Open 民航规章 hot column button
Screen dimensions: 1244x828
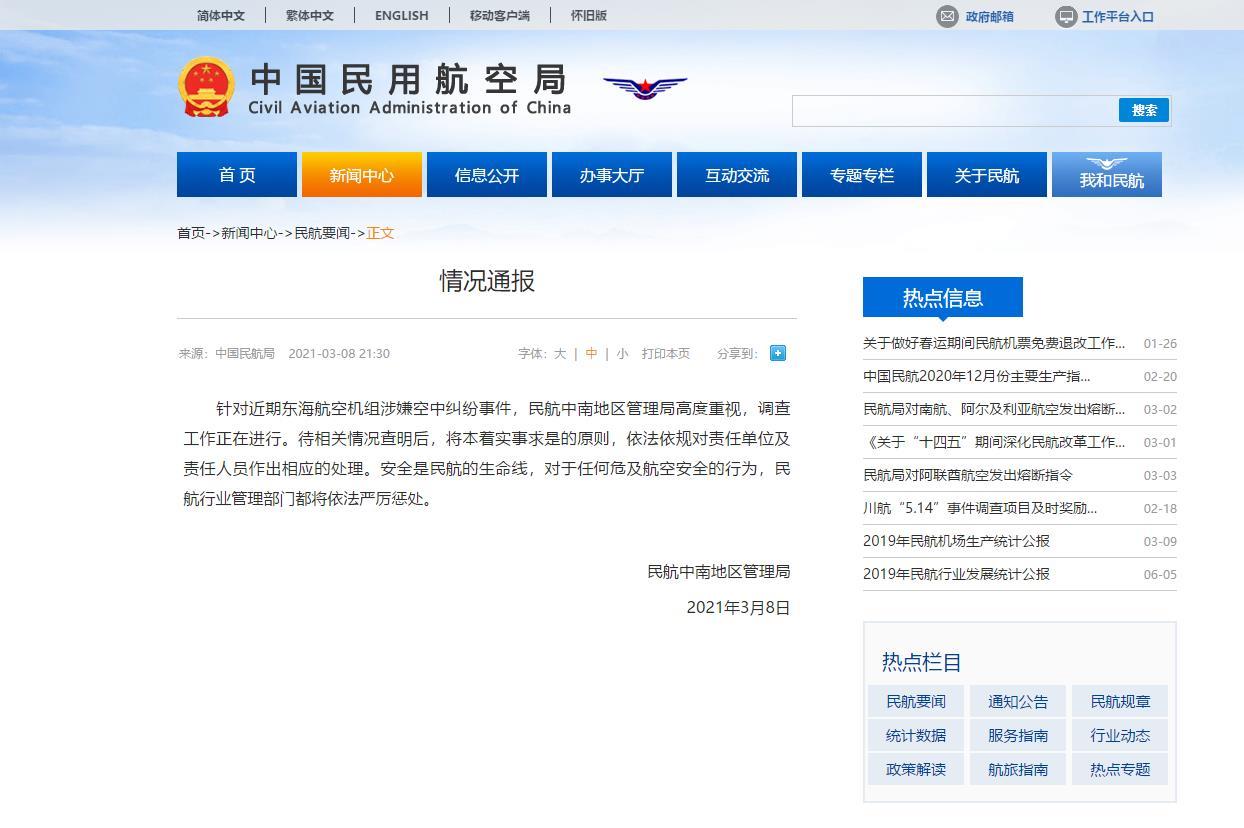[1120, 701]
